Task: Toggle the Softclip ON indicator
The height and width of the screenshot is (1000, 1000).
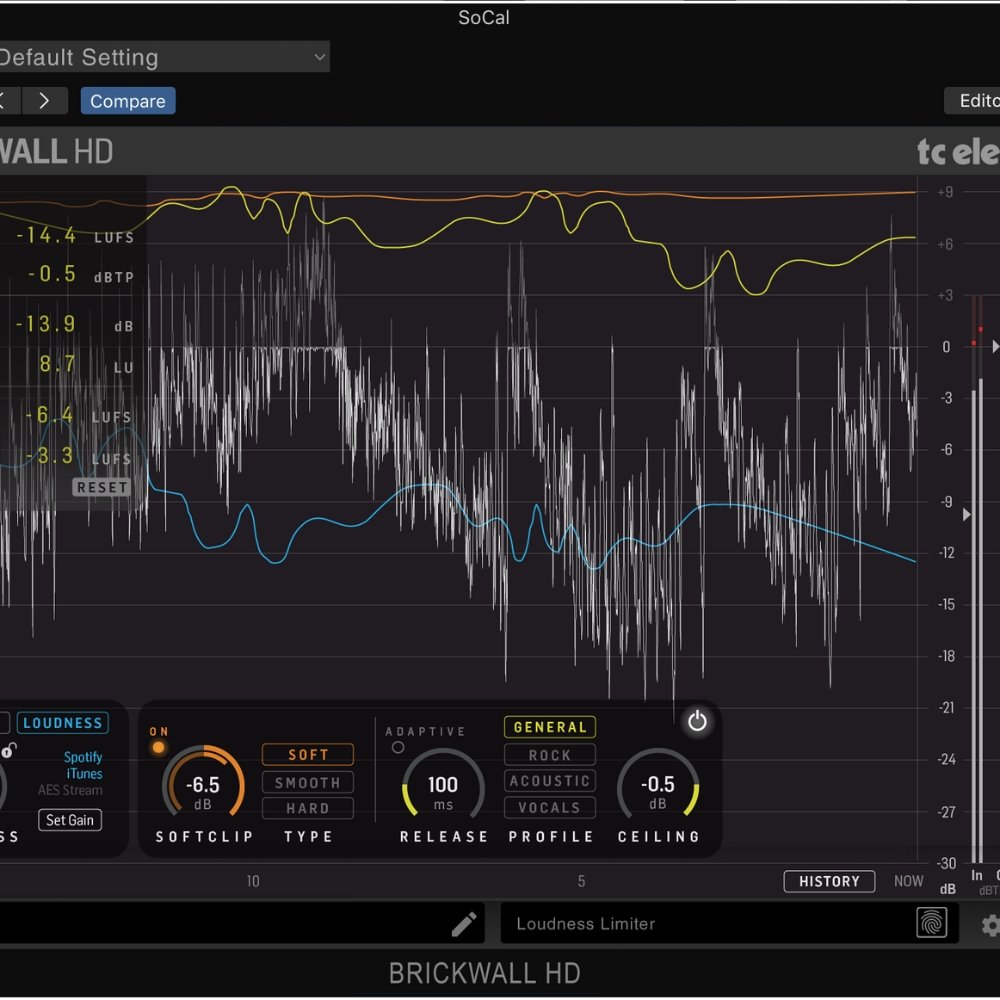Action: 158,747
